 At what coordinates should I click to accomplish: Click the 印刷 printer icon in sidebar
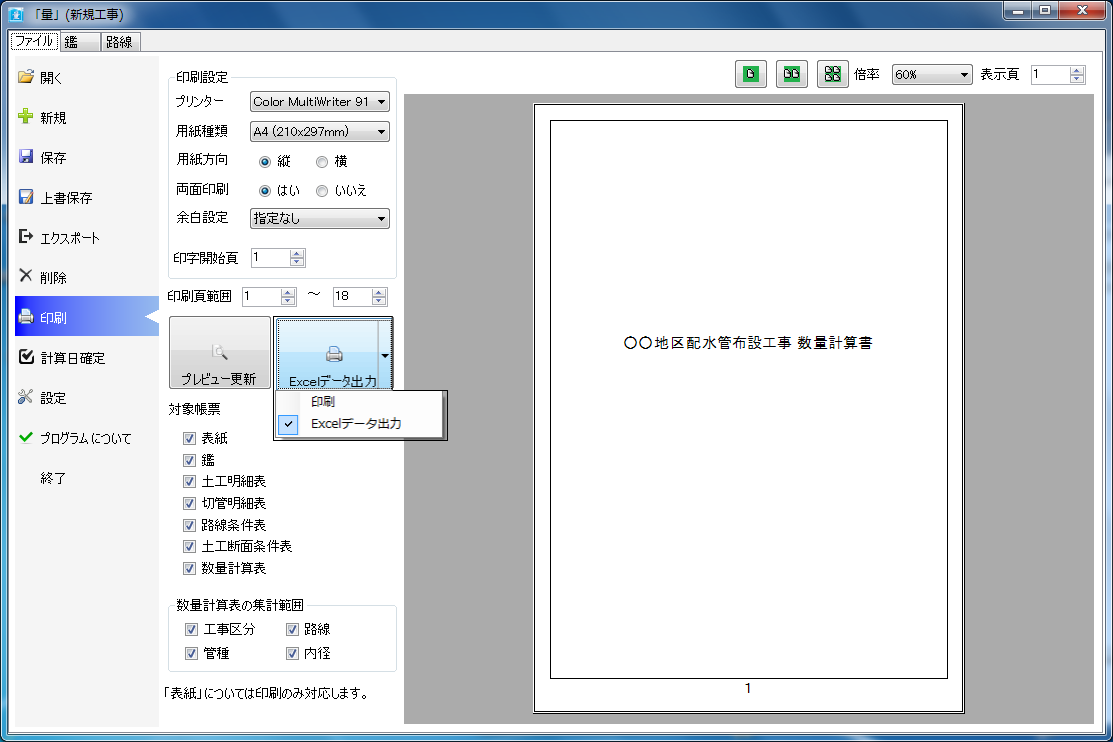click(26, 317)
